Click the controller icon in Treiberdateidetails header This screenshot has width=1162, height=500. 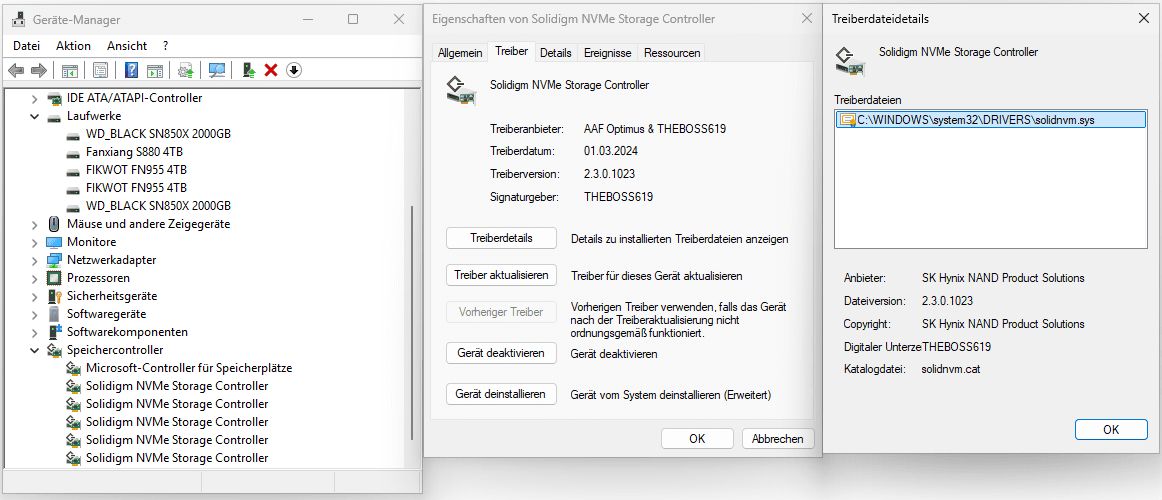850,61
